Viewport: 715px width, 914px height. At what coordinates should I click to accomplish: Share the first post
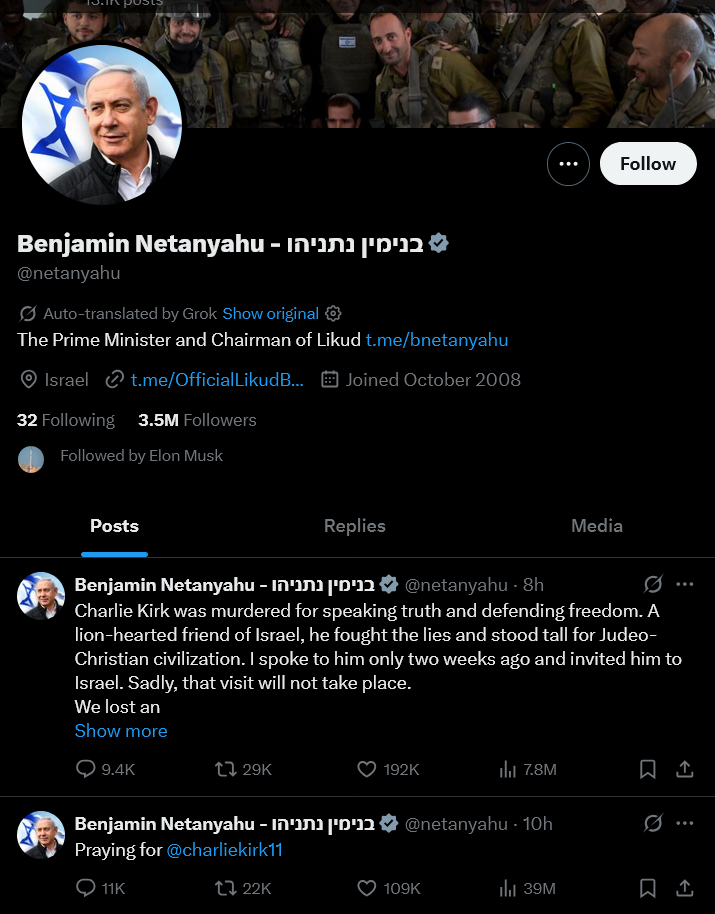tap(685, 769)
